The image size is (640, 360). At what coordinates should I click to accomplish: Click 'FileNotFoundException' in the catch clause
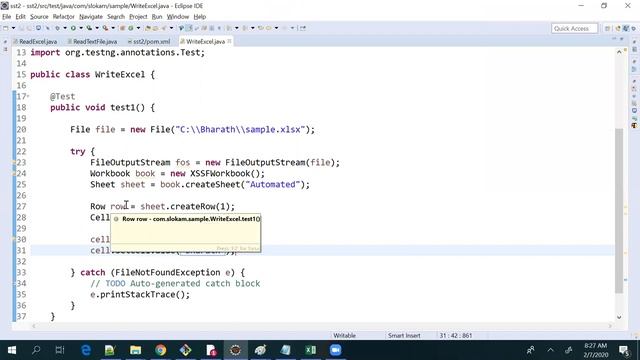click(168, 272)
